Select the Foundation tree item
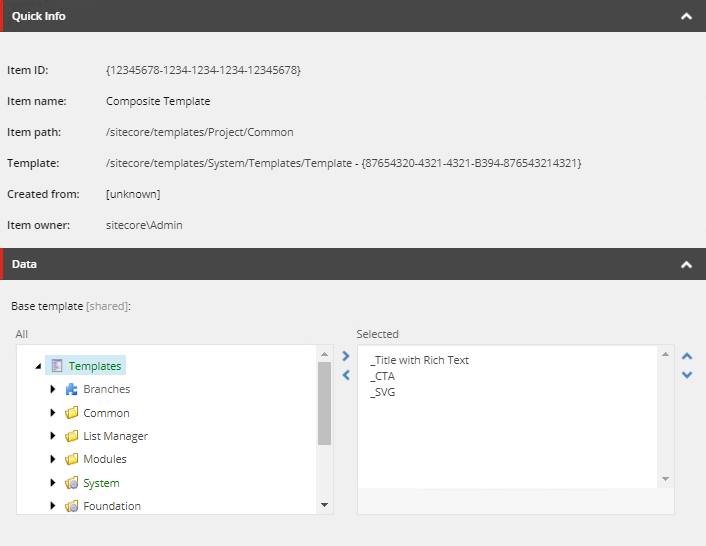706x546 pixels. 111,506
